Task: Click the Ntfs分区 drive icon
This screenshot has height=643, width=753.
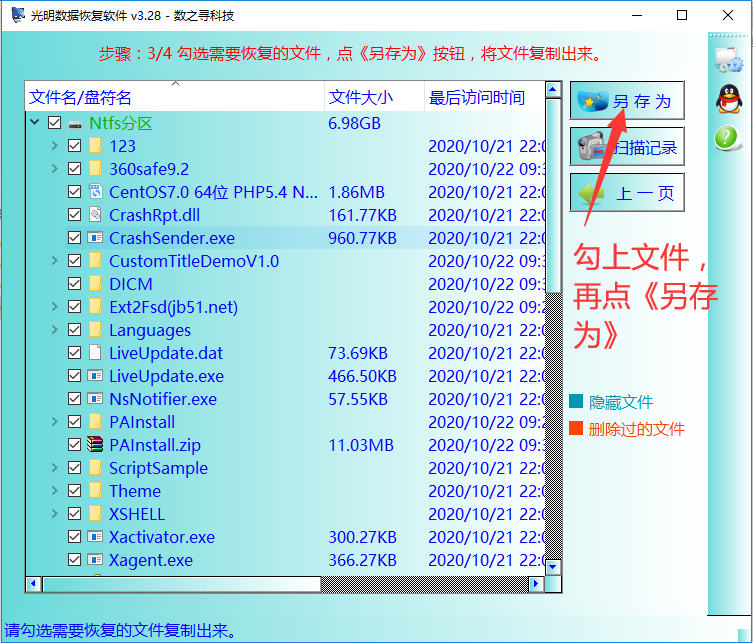Action: tap(75, 125)
